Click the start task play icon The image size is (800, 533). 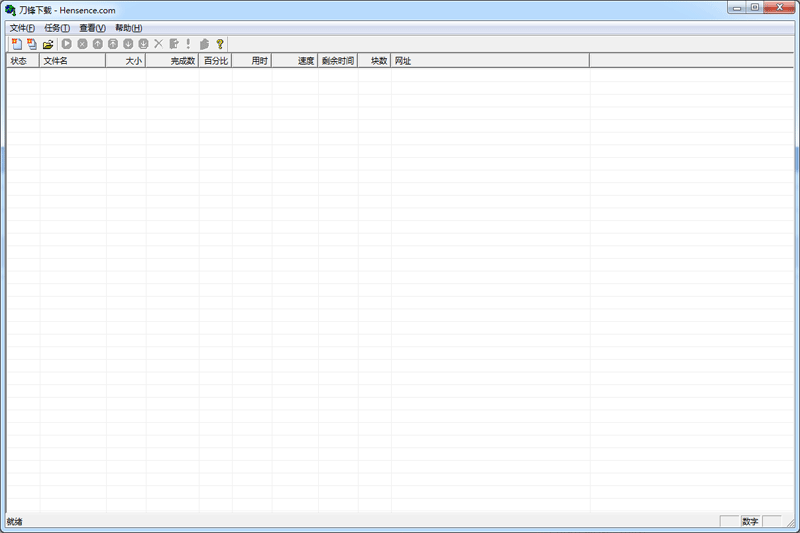(x=67, y=44)
